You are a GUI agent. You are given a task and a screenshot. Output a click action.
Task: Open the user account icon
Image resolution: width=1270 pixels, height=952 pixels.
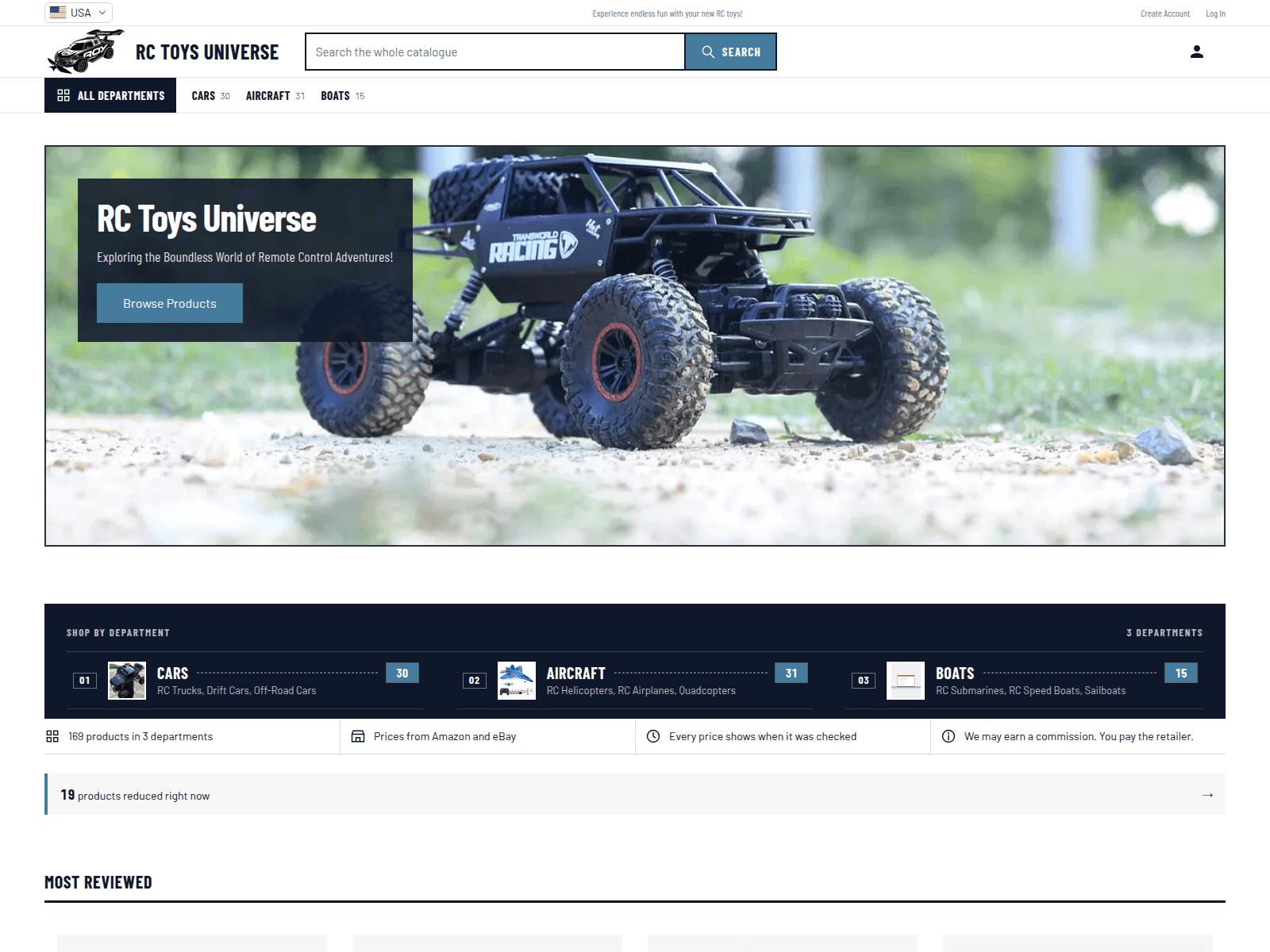pos(1197,52)
